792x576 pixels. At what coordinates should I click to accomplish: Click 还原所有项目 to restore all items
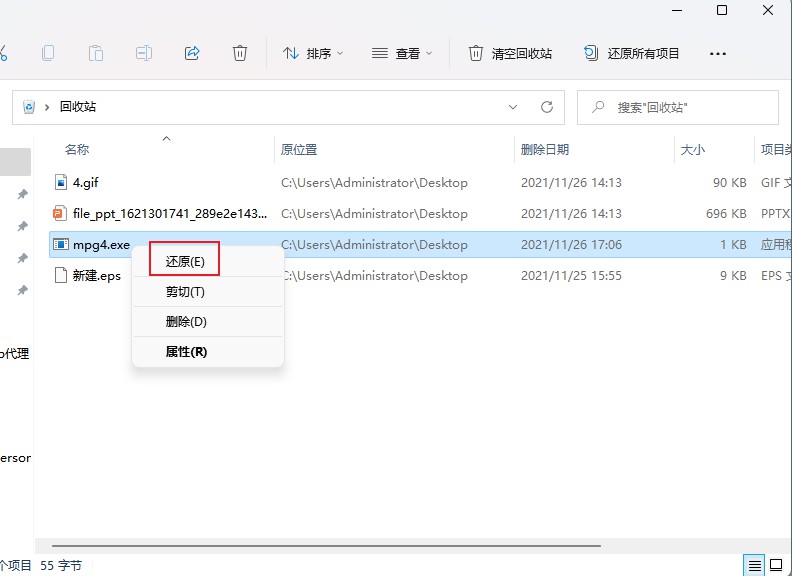[631, 53]
